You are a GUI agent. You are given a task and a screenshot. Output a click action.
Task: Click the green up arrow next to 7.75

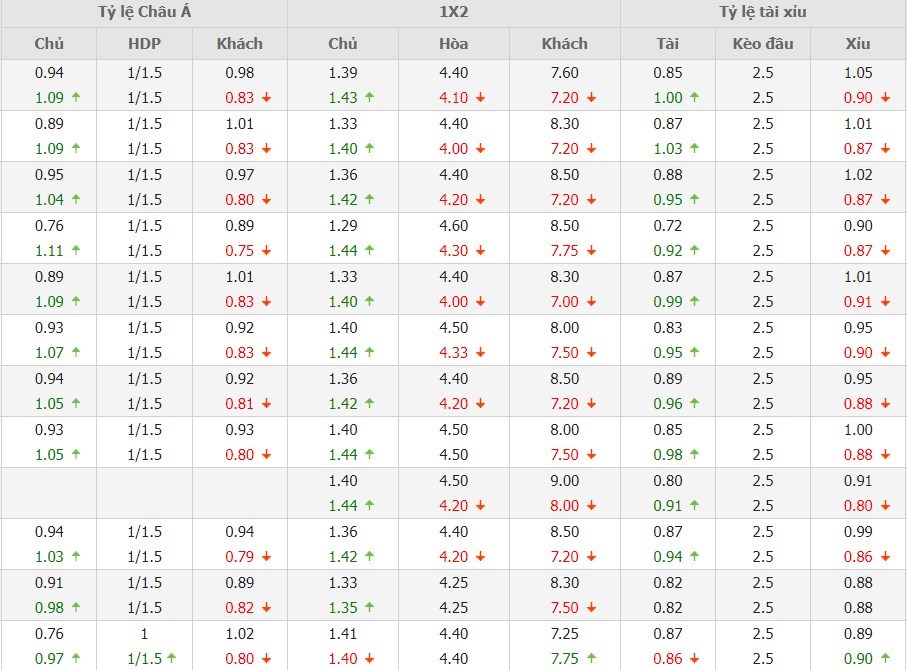tap(590, 659)
